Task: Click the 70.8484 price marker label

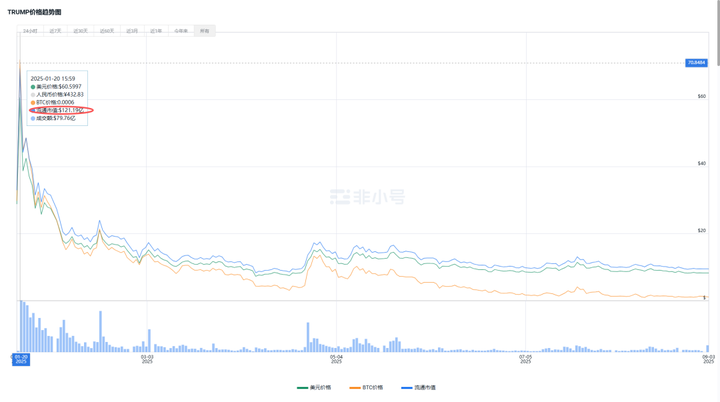Action: [x=696, y=62]
